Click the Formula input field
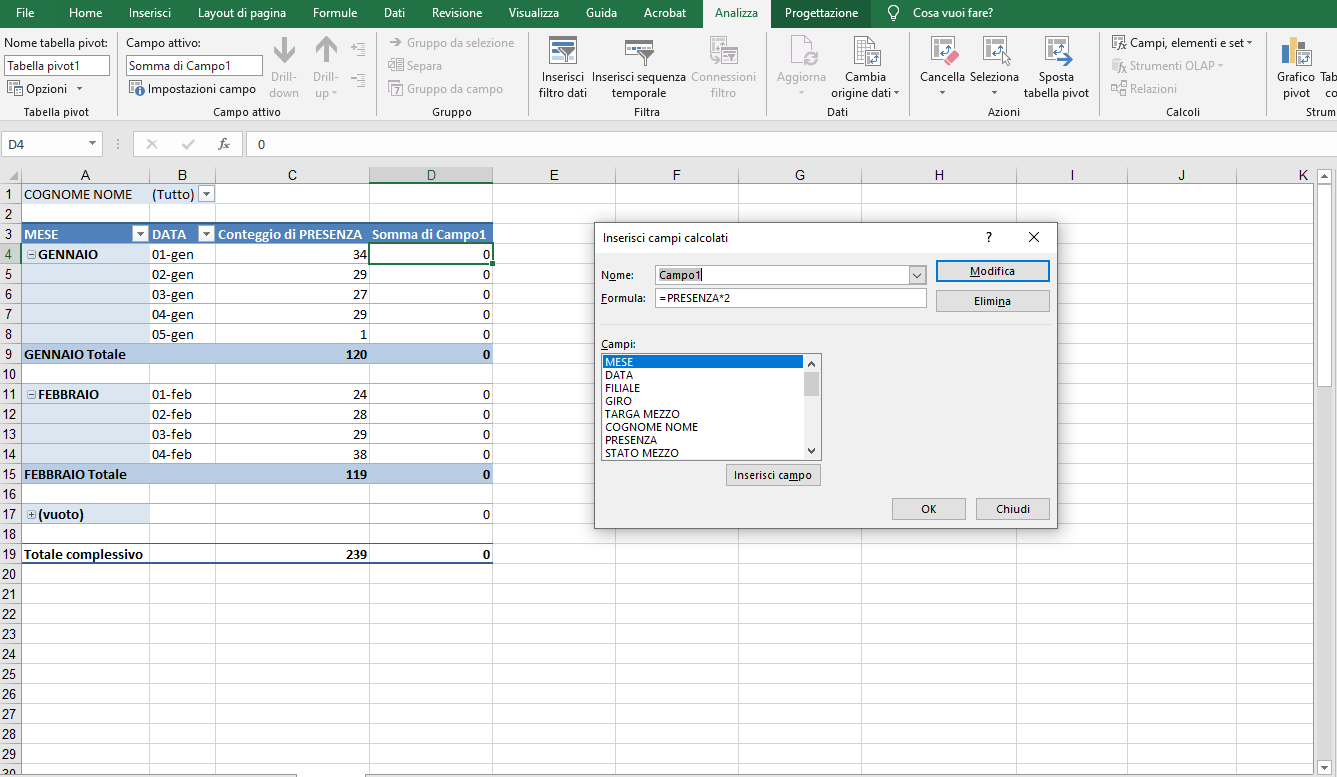Image resolution: width=1337 pixels, height=777 pixels. (791, 298)
